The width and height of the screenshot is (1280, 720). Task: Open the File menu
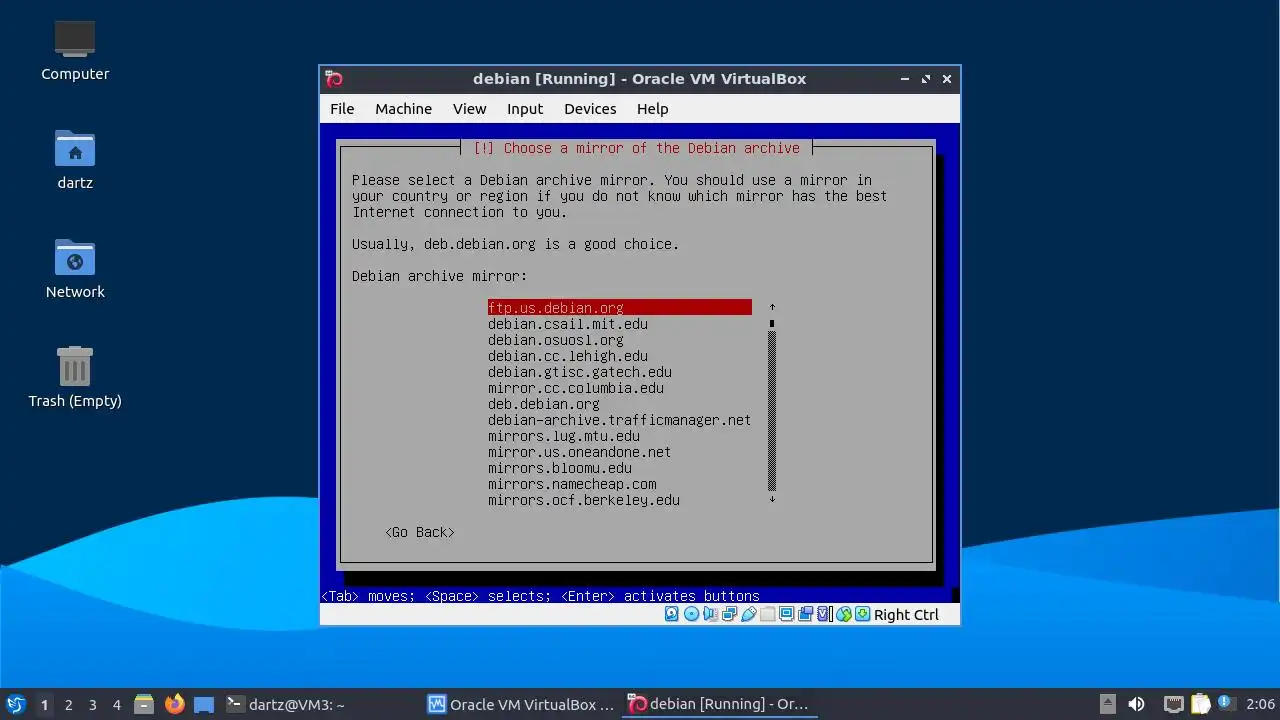(342, 109)
